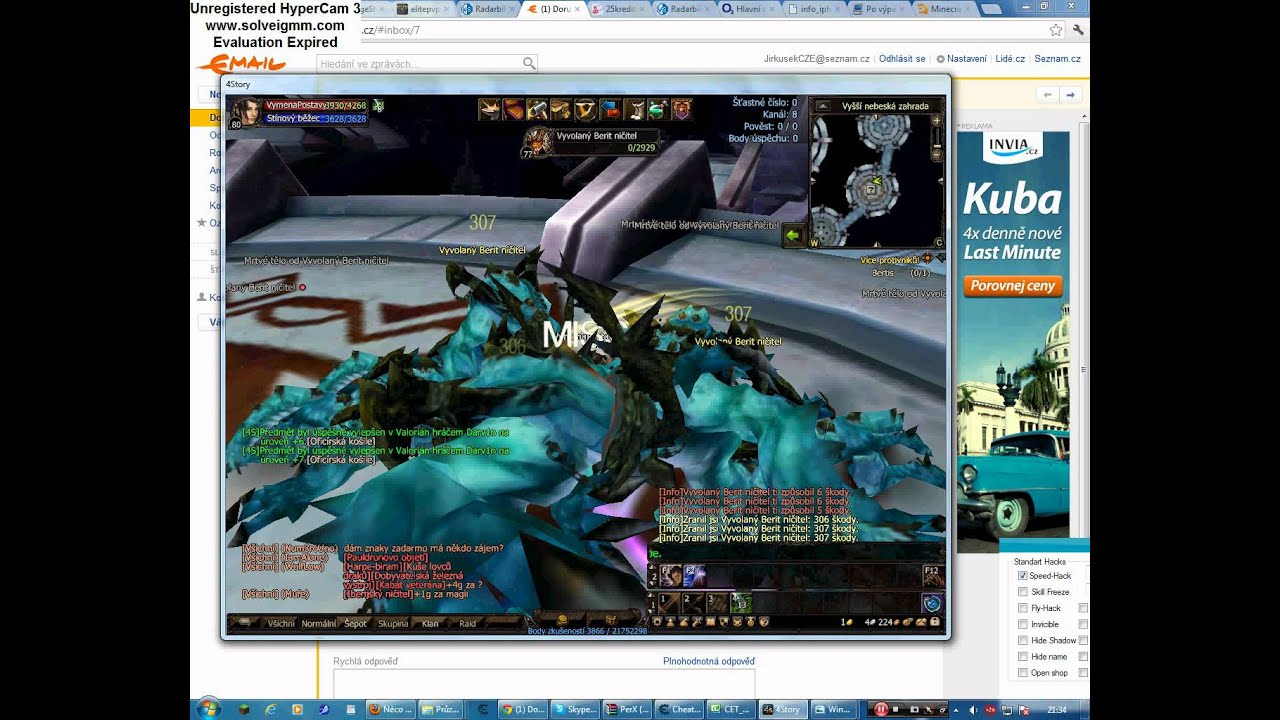Activate the F2 blue flash skill
1280x720 pixels.
tap(694, 575)
